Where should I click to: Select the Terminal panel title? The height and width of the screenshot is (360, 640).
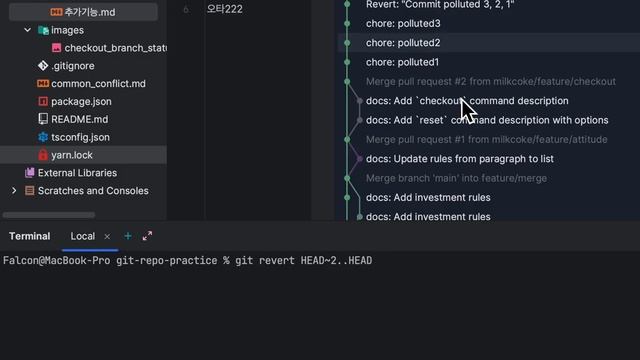coord(29,236)
